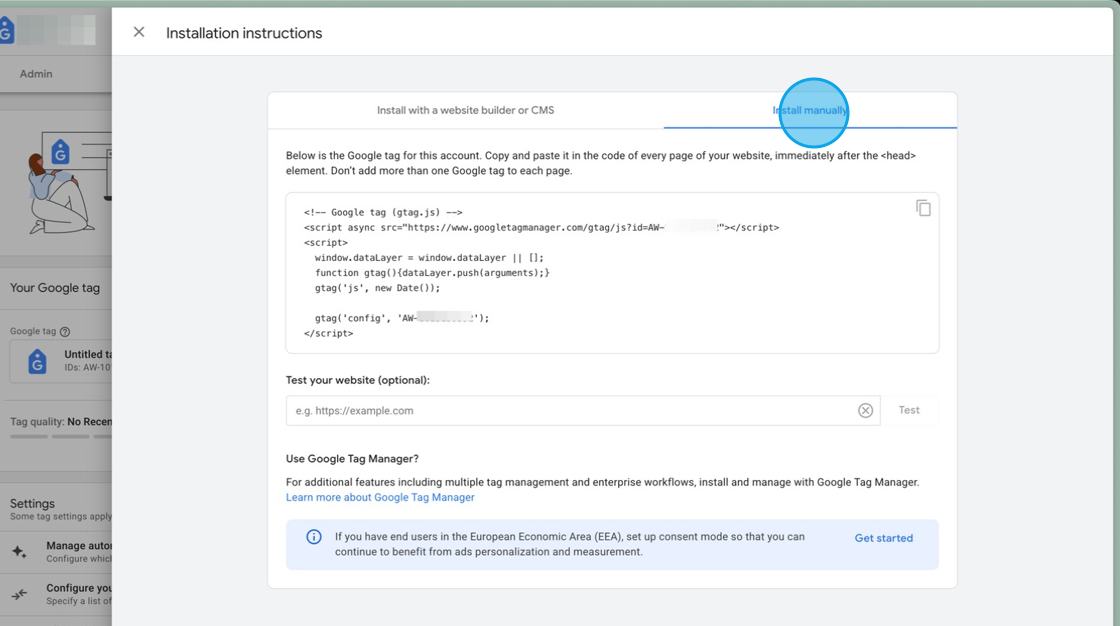Clear the website test URL field
The width and height of the screenshot is (1120, 626).
865,410
